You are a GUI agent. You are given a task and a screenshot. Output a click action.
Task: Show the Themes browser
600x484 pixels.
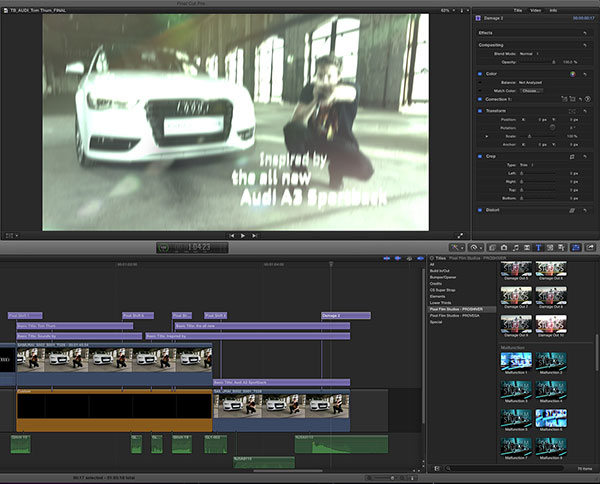pyautogui.click(x=561, y=248)
